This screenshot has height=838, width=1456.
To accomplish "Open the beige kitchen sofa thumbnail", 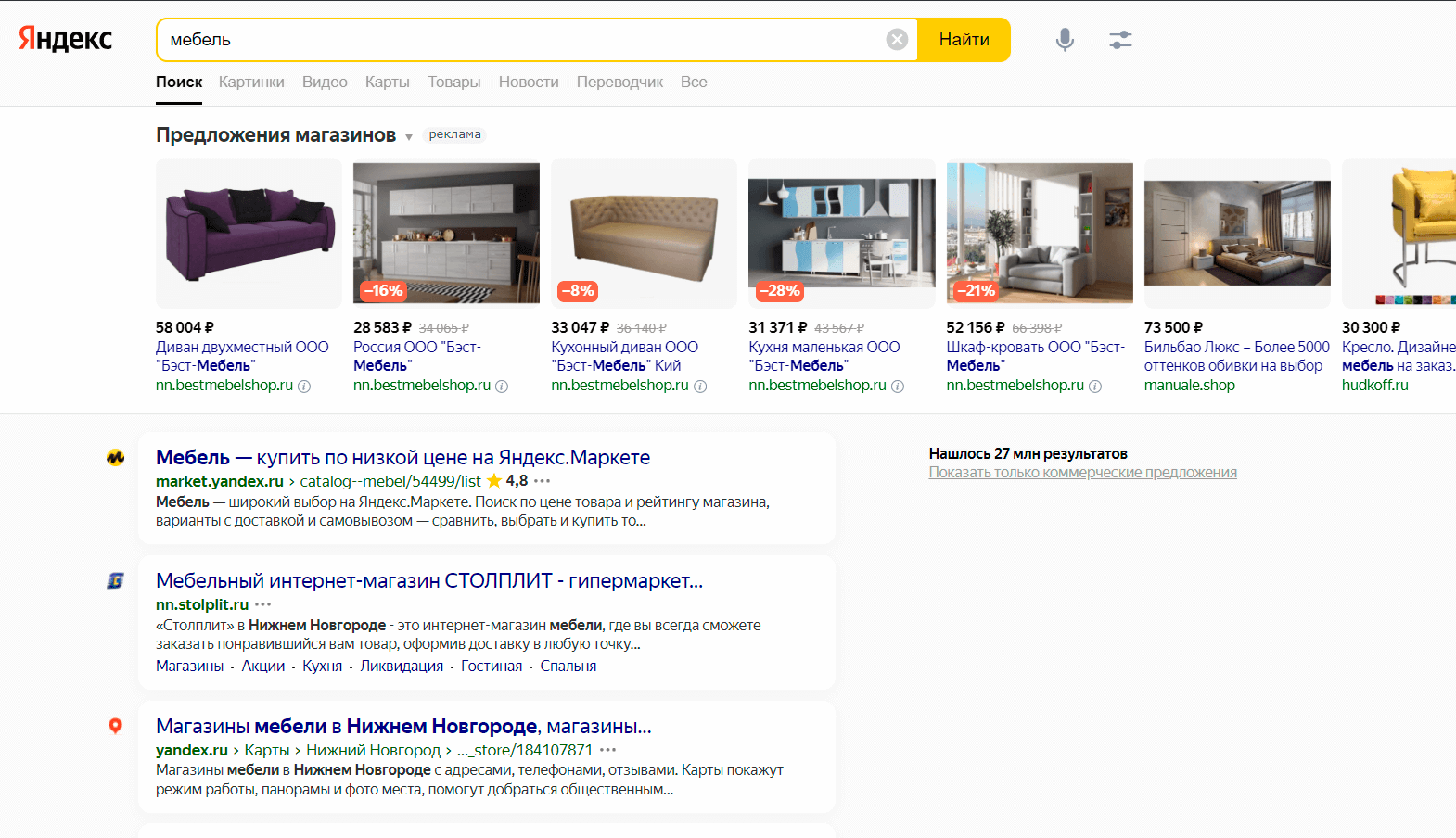I will point(644,233).
